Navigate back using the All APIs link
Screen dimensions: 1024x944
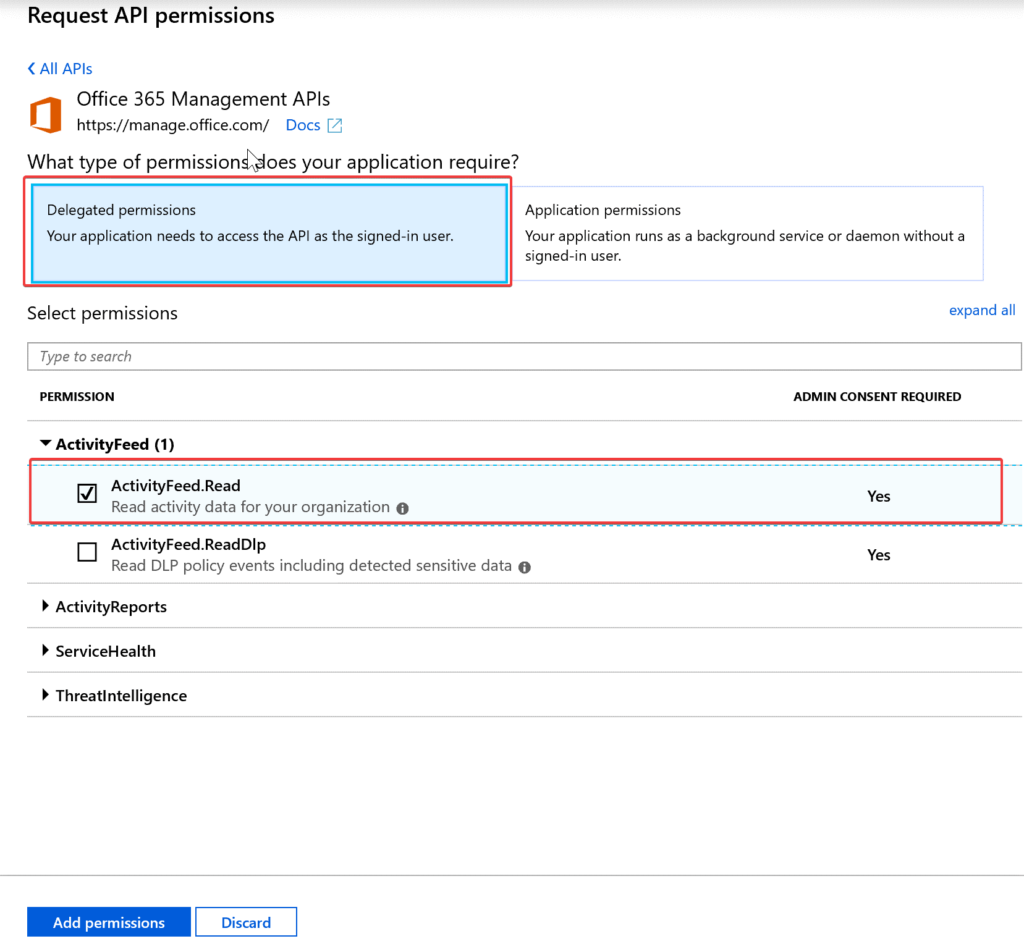click(66, 68)
